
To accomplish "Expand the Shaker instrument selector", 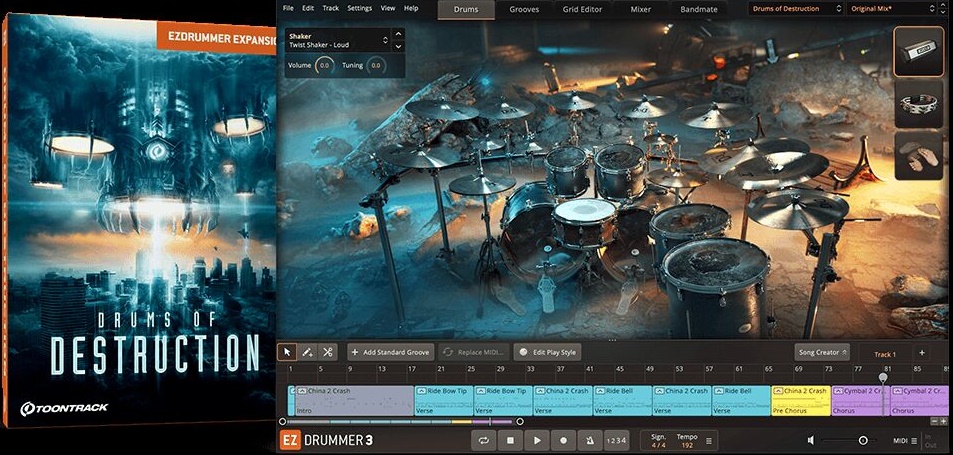I will tap(386, 42).
